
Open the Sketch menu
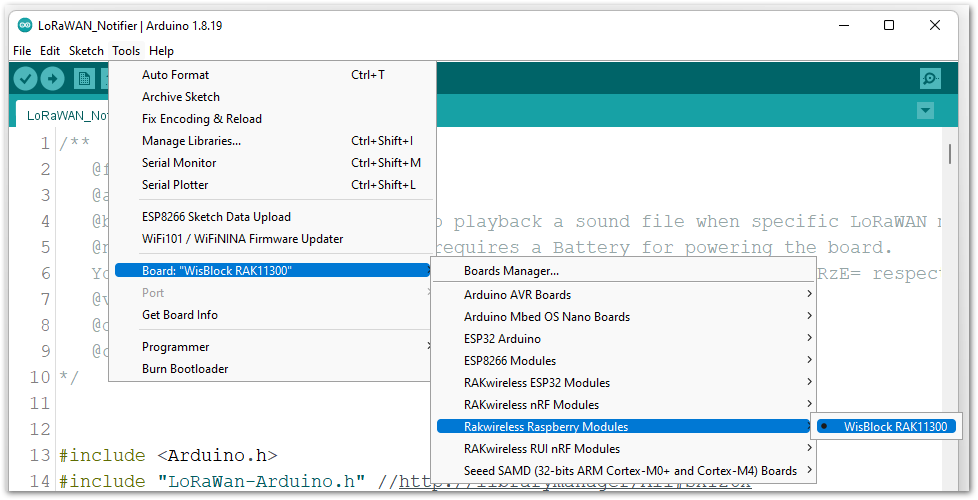[86, 51]
